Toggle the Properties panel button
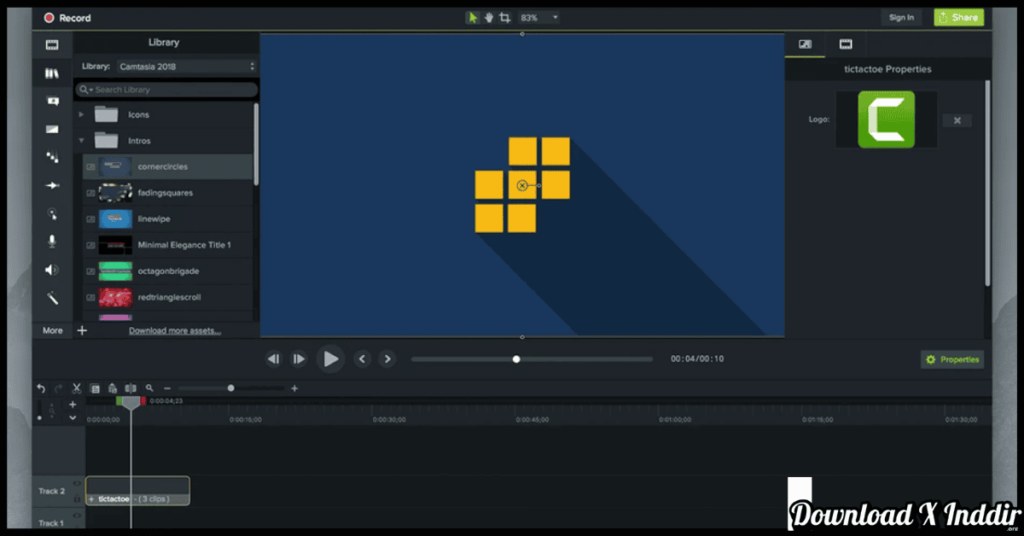The image size is (1024, 536). click(952, 360)
